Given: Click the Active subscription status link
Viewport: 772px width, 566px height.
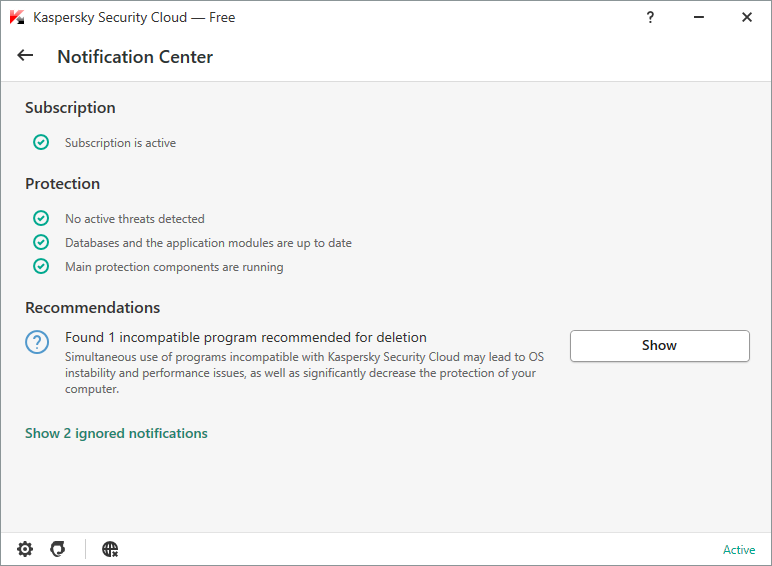Looking at the screenshot, I should 739,550.
